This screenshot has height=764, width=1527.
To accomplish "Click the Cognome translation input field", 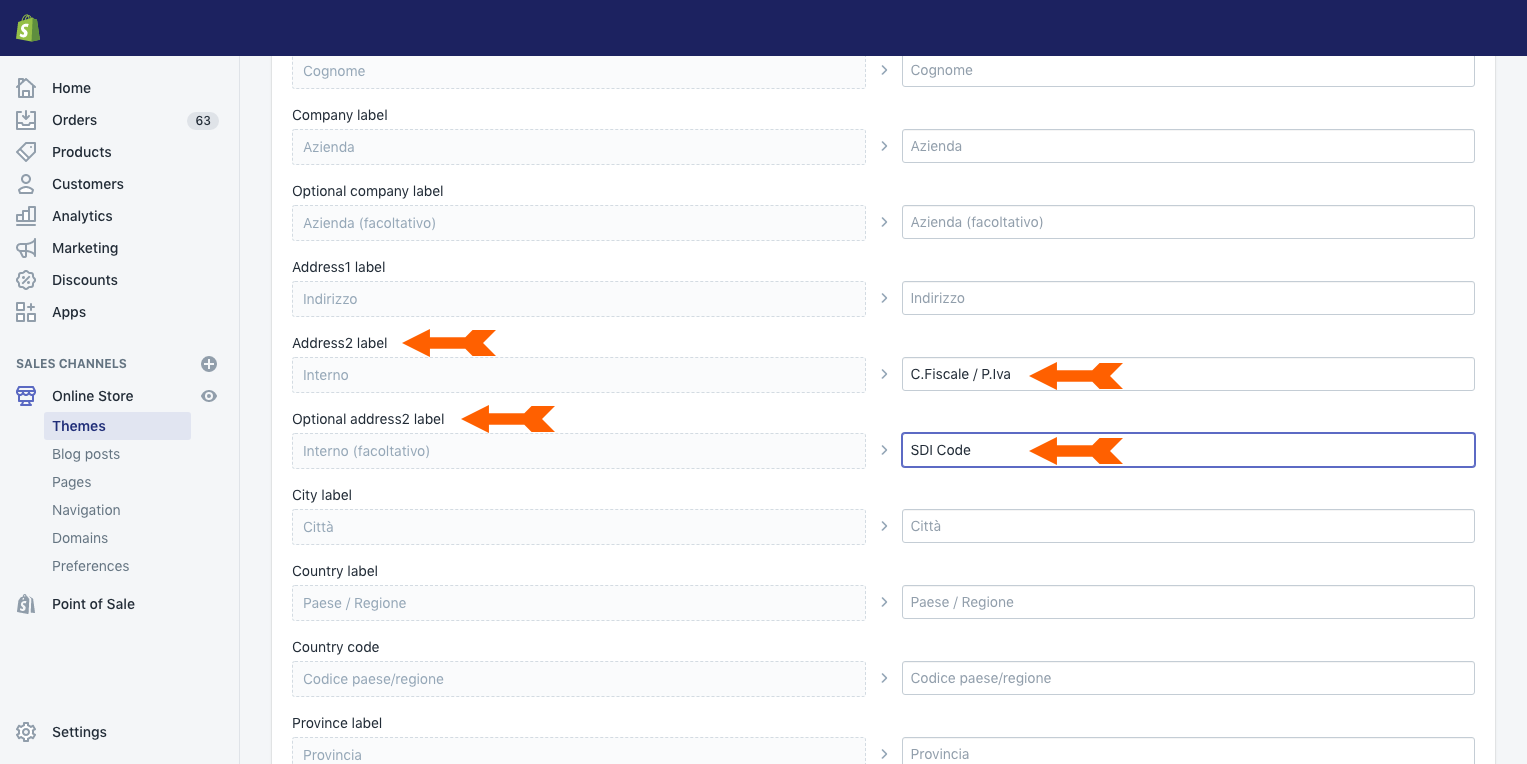I will (1188, 70).
